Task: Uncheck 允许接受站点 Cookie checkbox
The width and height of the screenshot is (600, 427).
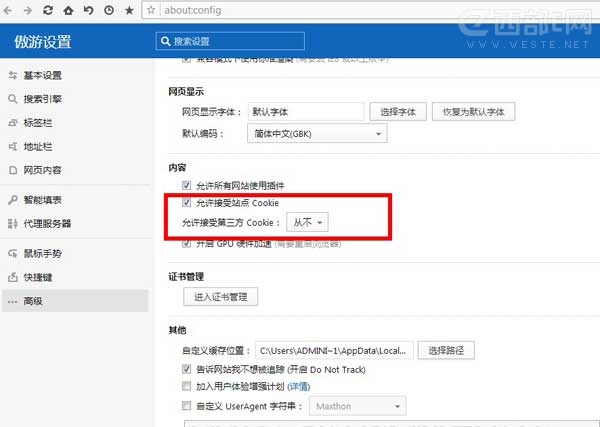Action: tap(187, 203)
